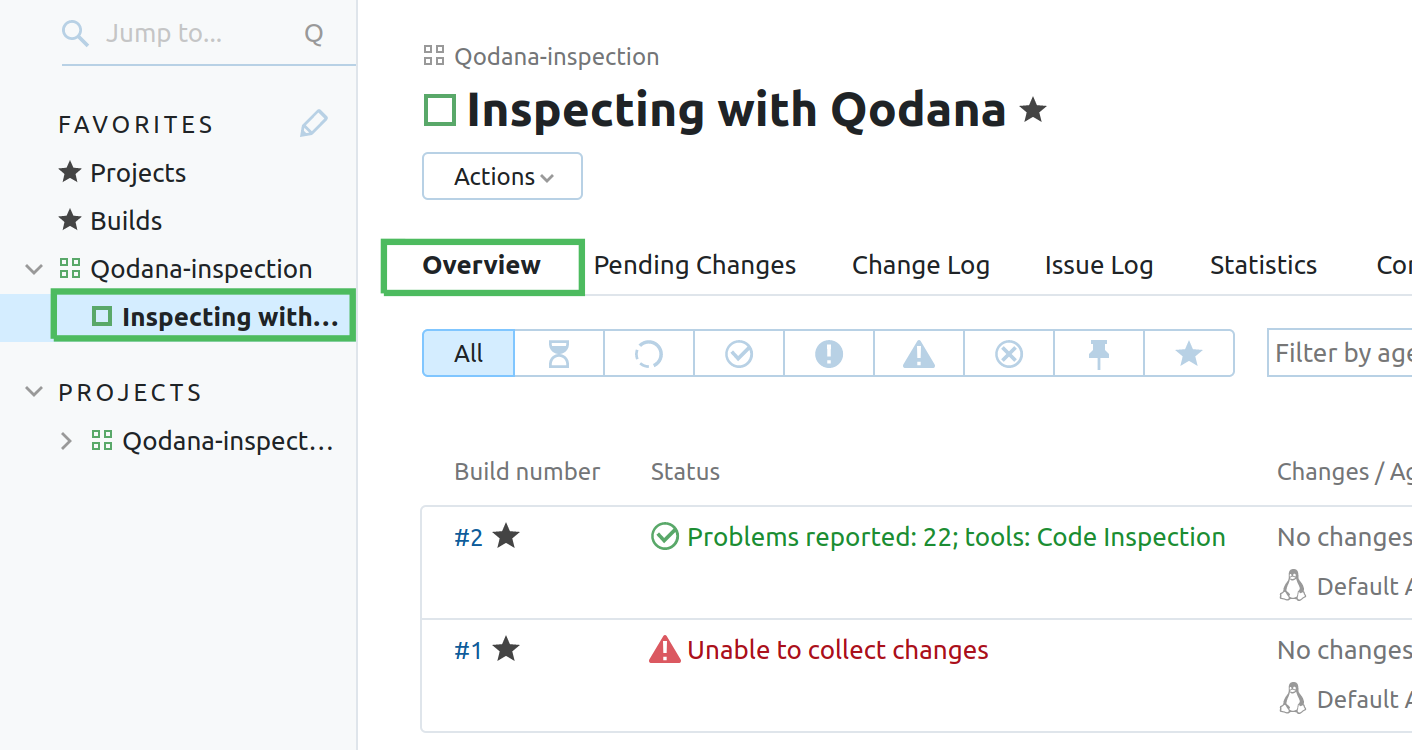Open build #2 link
Image resolution: width=1412 pixels, height=750 pixels.
(468, 538)
